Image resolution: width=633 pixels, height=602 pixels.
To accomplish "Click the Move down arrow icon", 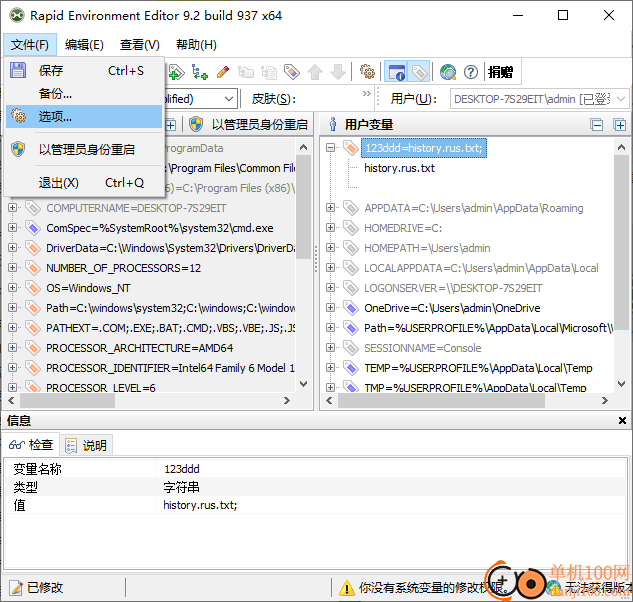I will point(338,72).
